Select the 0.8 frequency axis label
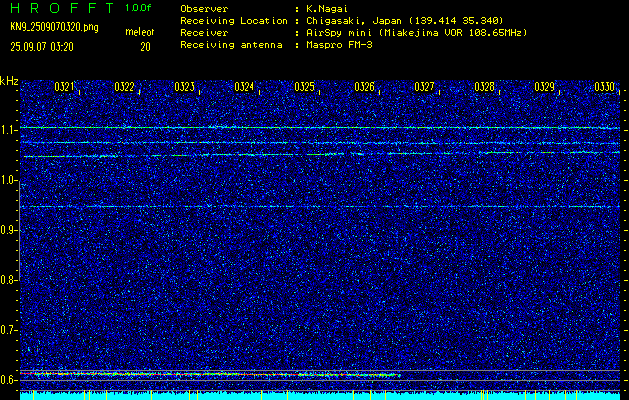Viewport: 629px width, 400px height. coord(7,280)
